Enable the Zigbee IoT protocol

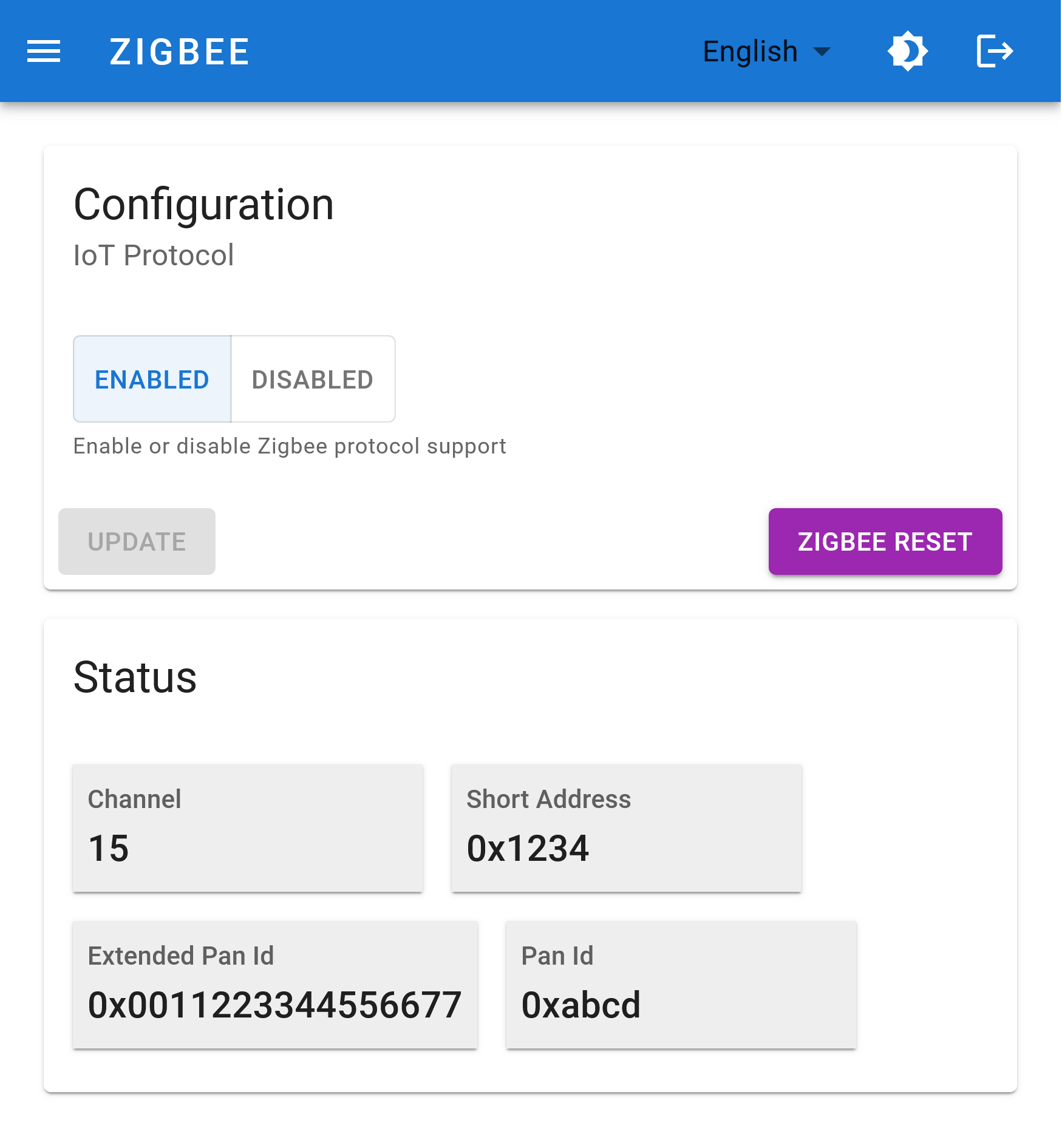point(152,379)
